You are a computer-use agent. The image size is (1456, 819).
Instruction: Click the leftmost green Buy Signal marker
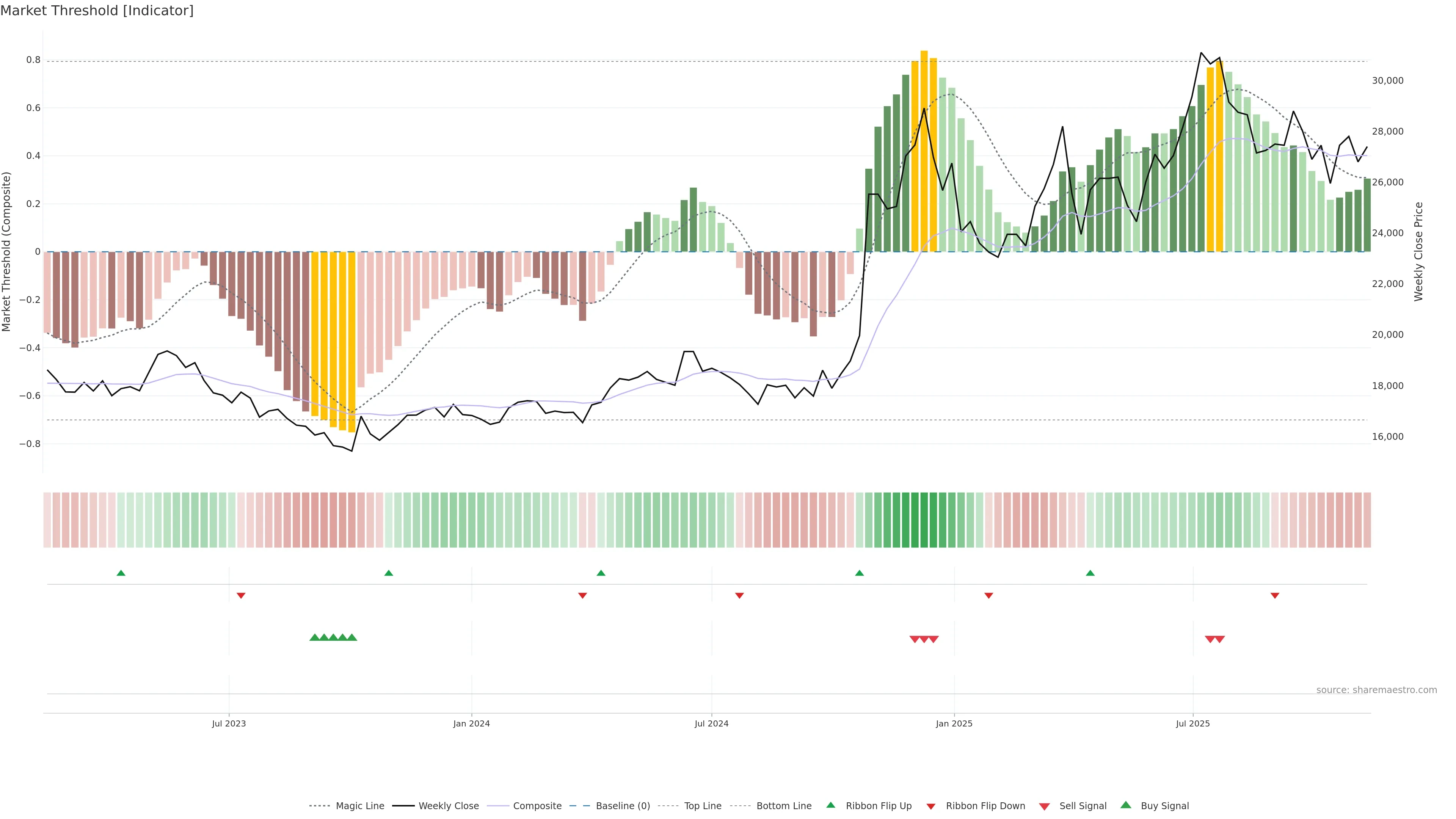(x=315, y=637)
